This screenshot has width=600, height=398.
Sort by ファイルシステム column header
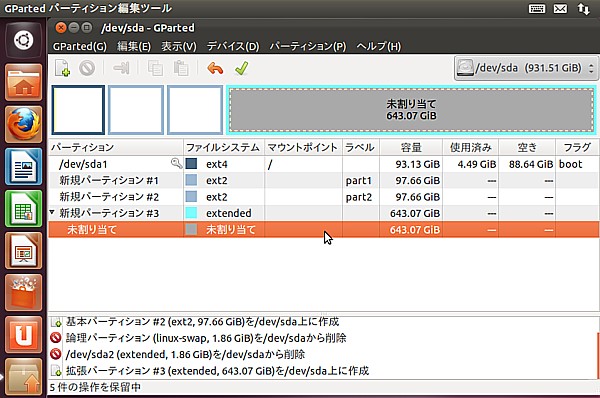(x=224, y=147)
